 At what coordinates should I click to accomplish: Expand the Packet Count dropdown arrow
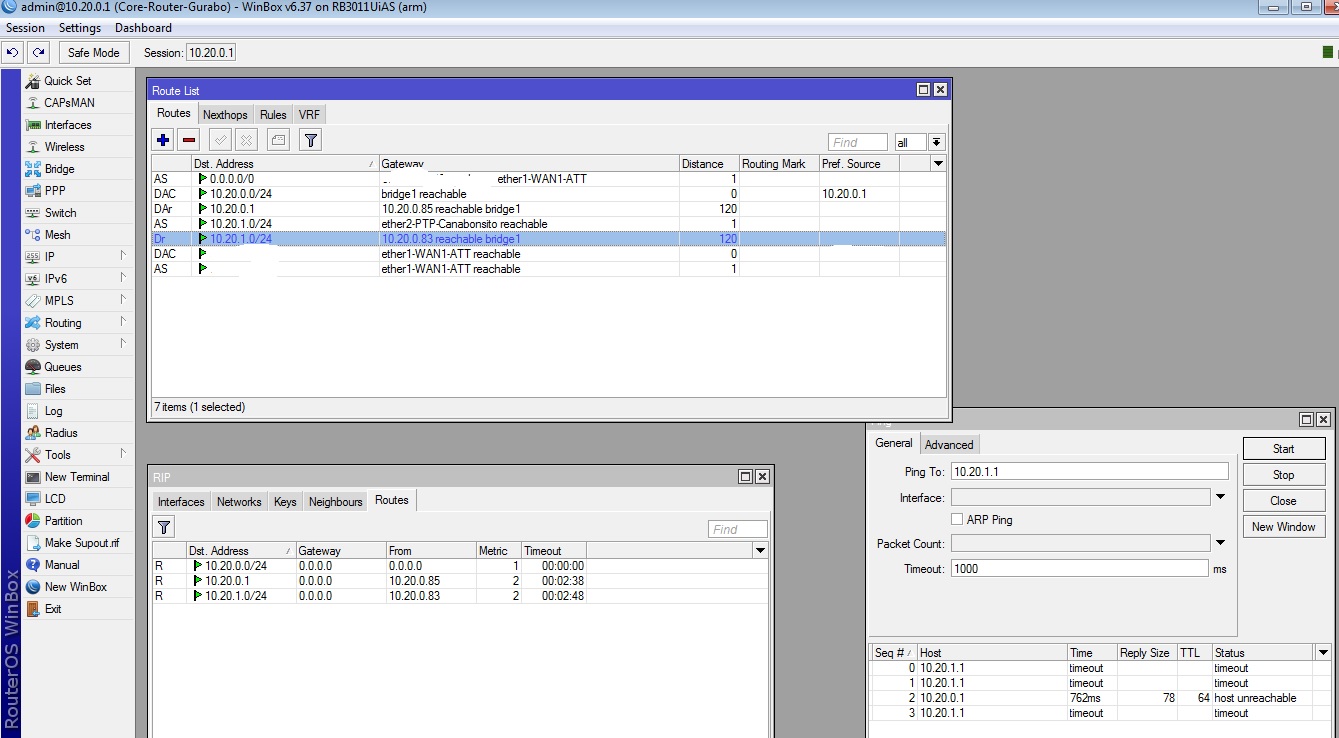point(1220,543)
